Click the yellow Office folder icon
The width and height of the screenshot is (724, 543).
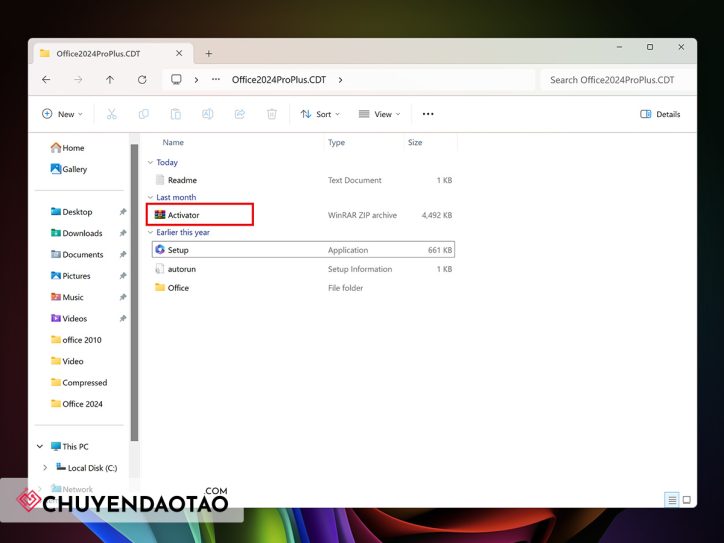pyautogui.click(x=160, y=287)
